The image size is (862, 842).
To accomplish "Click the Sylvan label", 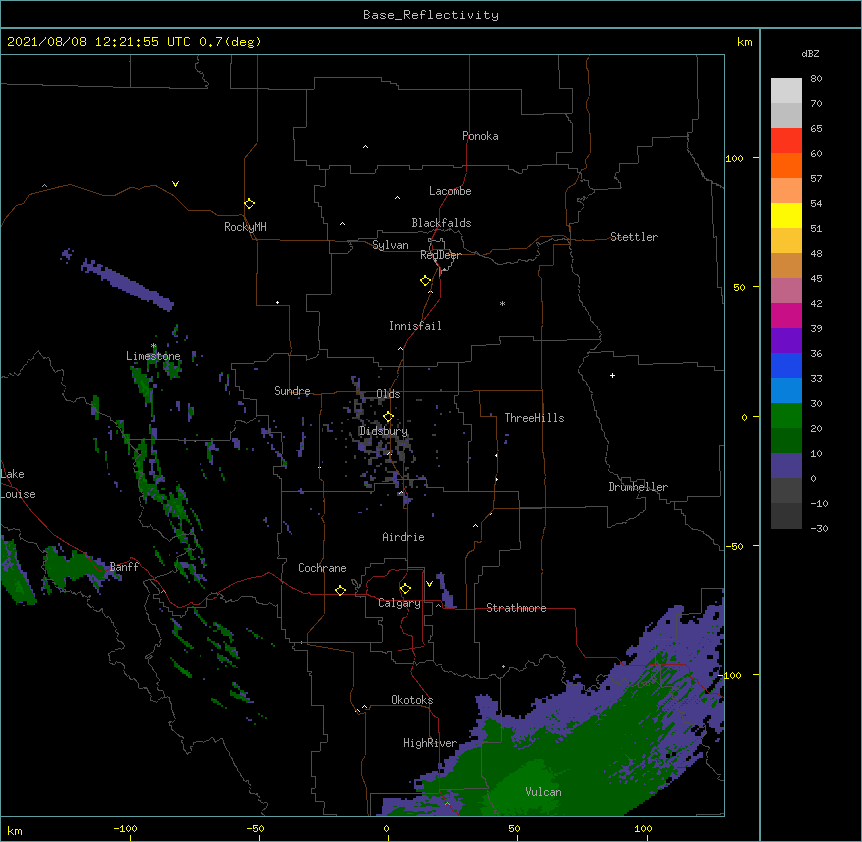I will pyautogui.click(x=390, y=245).
